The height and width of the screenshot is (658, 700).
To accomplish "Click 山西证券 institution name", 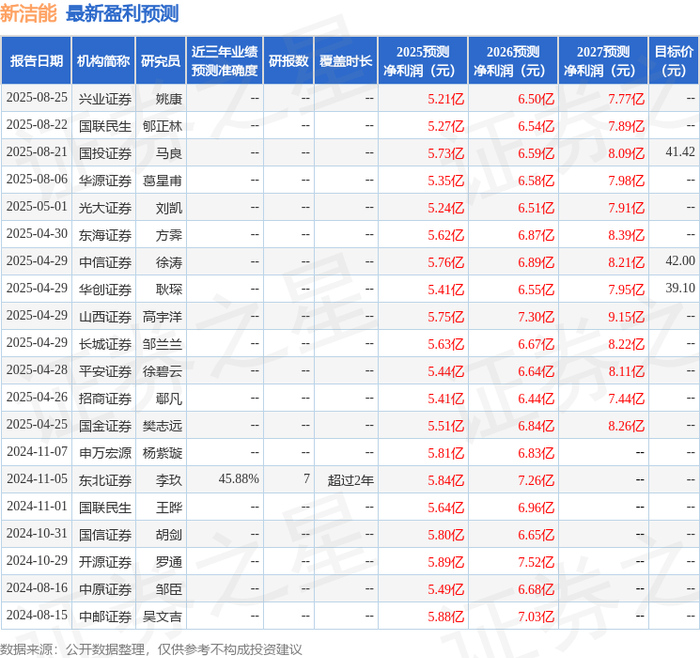I will pyautogui.click(x=105, y=317).
